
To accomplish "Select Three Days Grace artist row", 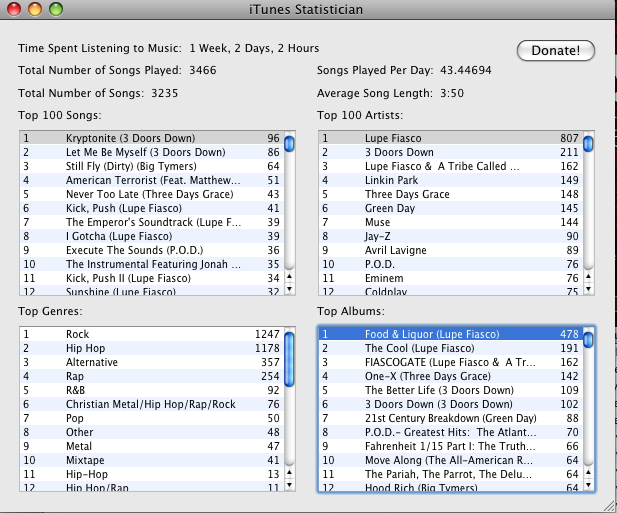I will (451, 194).
